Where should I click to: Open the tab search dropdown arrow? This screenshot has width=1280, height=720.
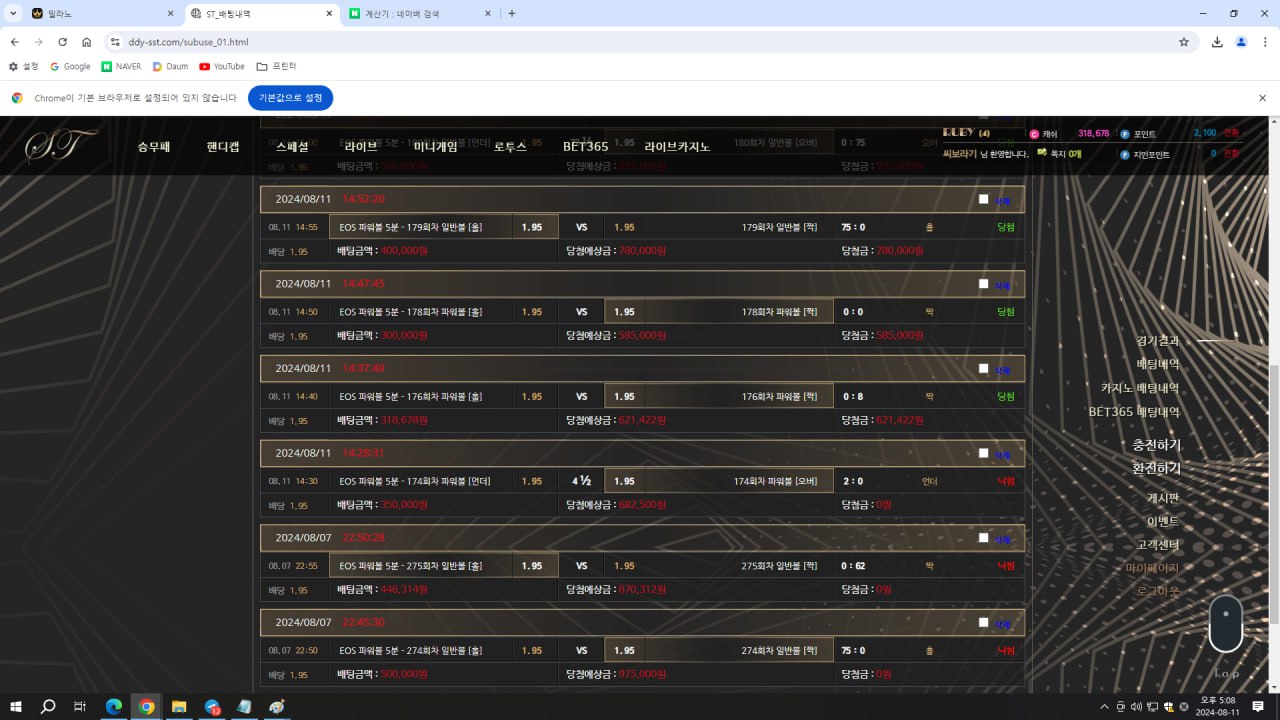(x=13, y=14)
